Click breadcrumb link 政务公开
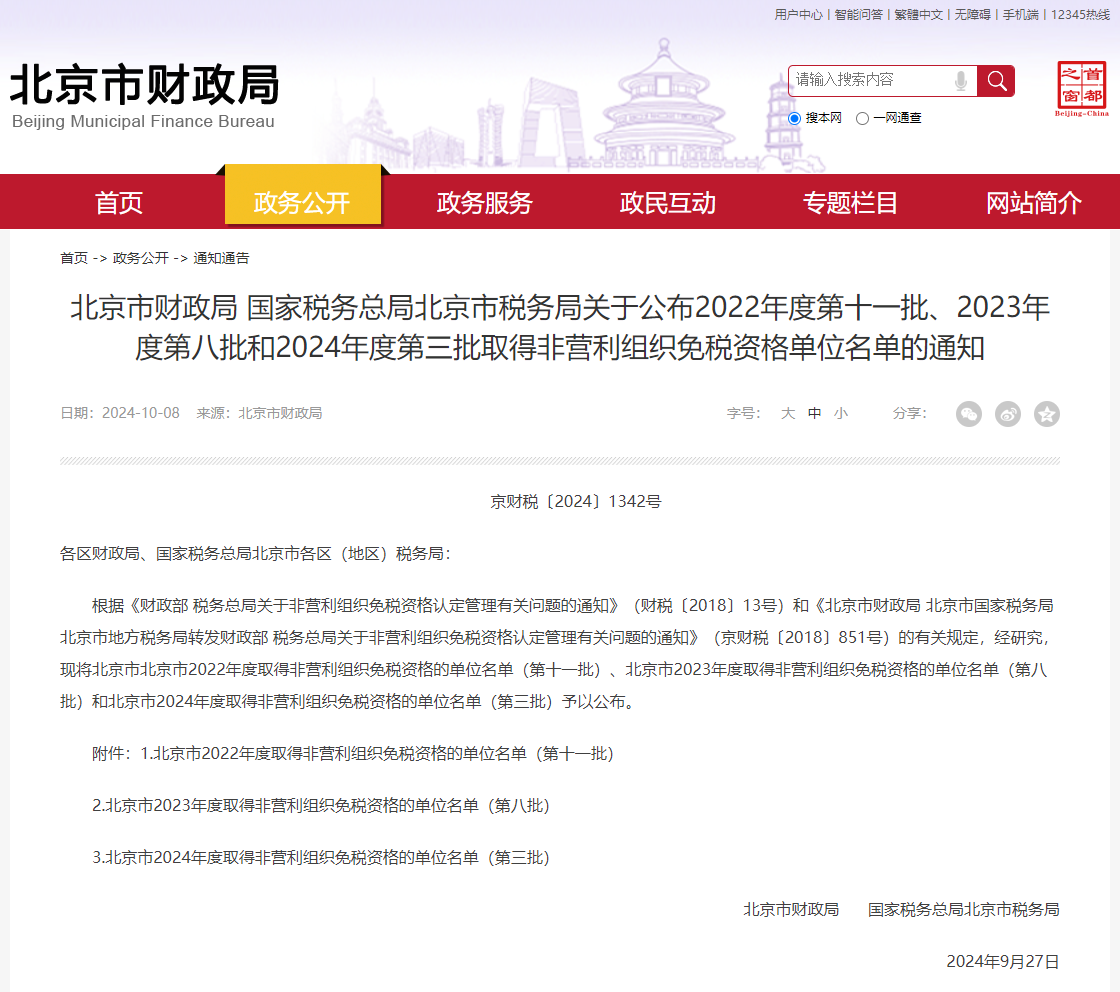This screenshot has width=1120, height=992. 141,258
